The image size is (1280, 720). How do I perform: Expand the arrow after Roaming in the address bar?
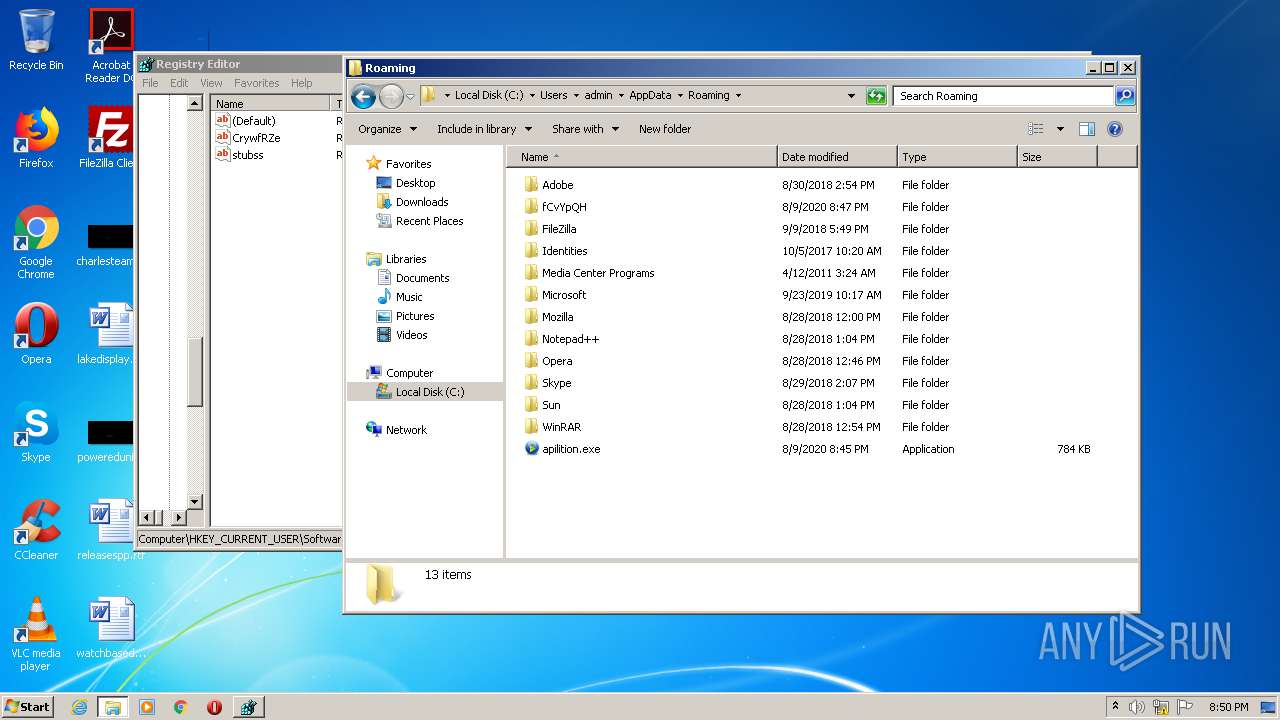738,96
